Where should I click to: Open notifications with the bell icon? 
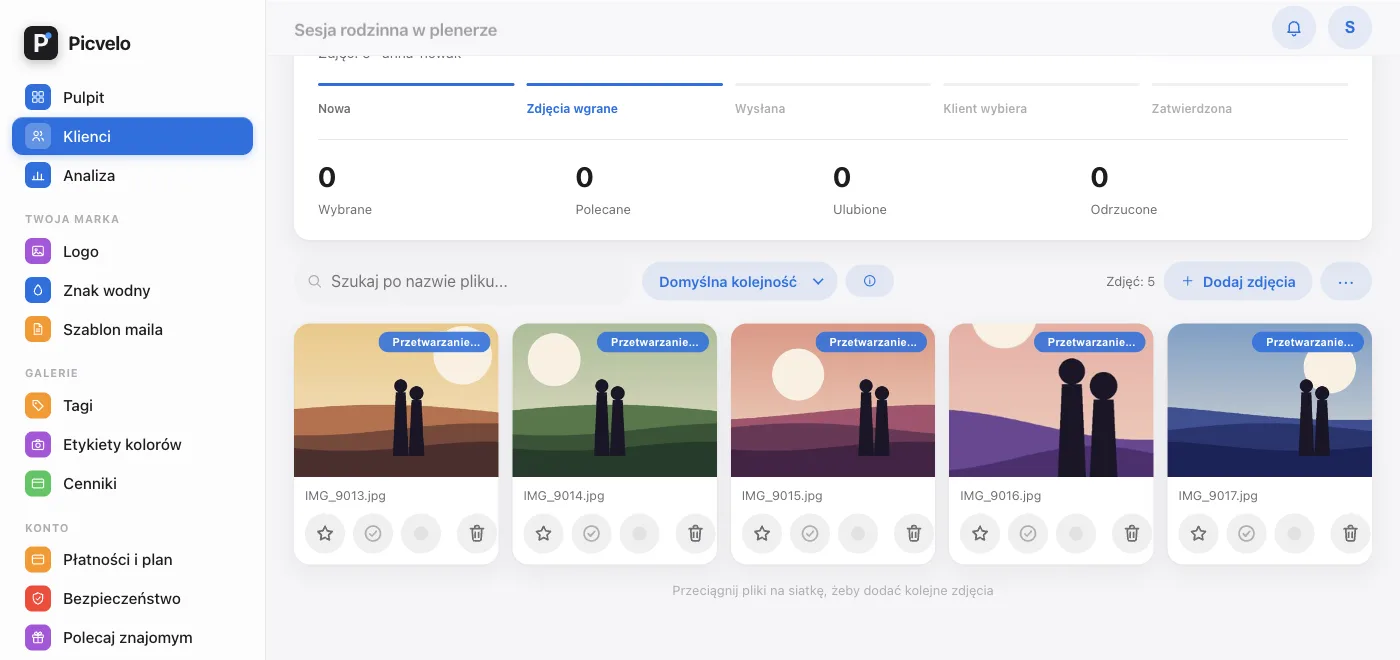[1294, 28]
